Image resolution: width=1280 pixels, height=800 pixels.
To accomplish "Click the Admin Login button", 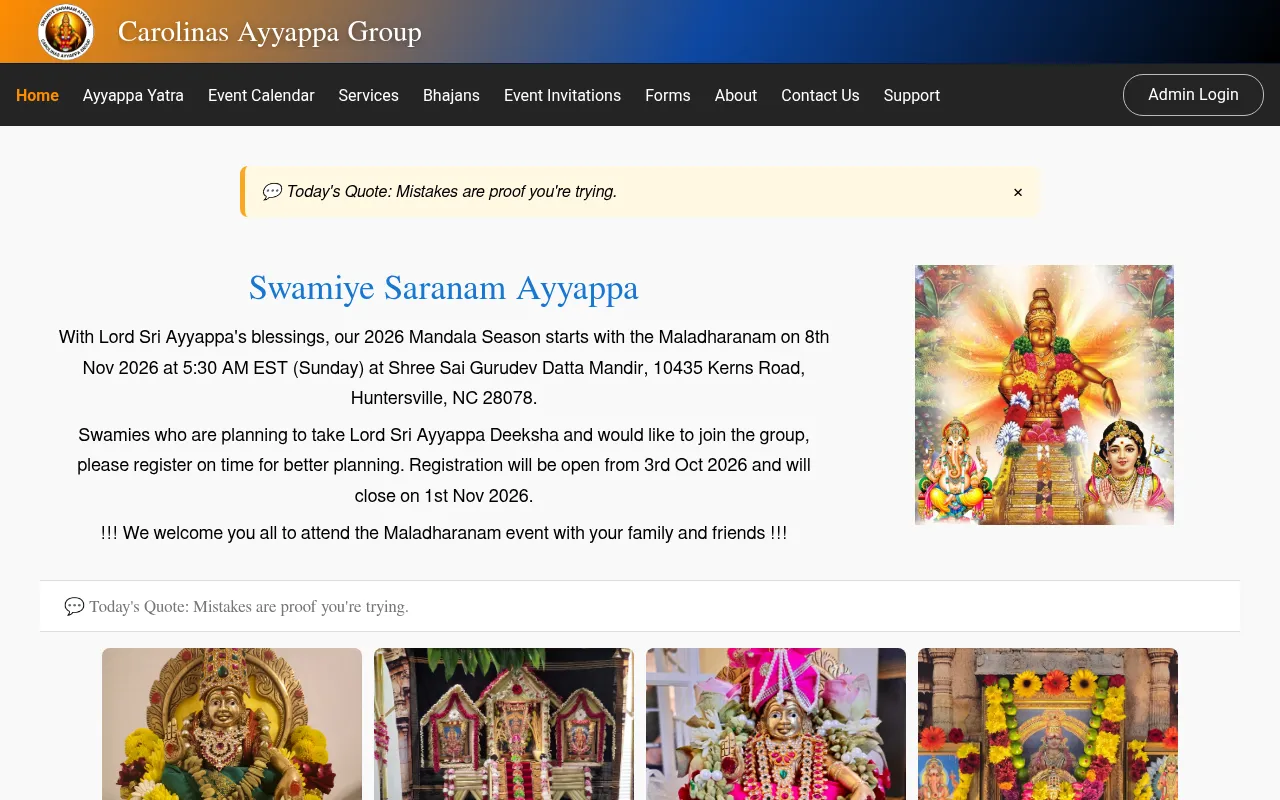I will 1193,95.
